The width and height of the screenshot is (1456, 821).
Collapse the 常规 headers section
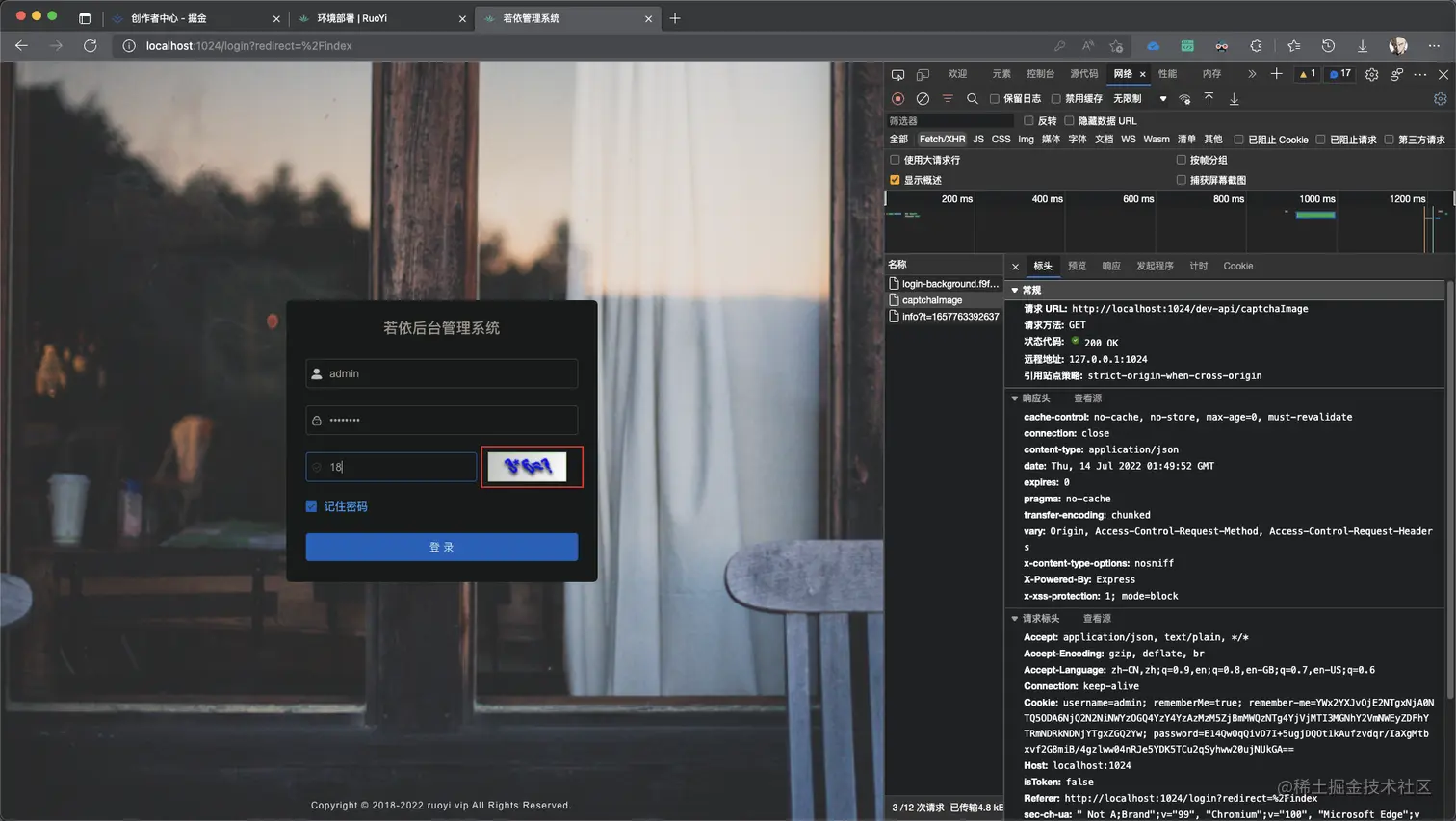point(1015,290)
